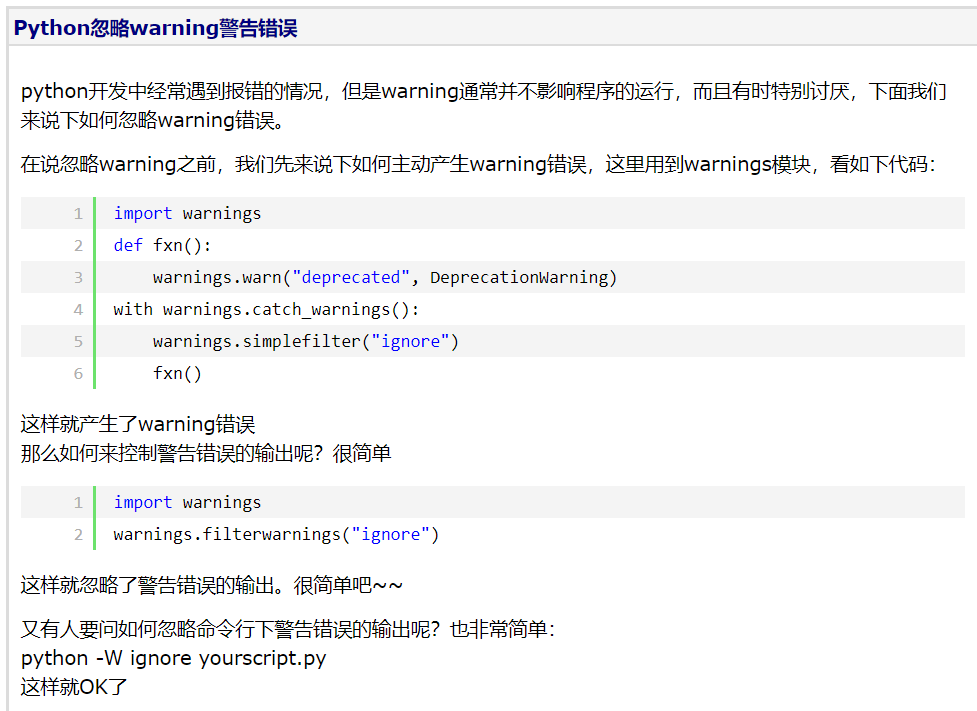The width and height of the screenshot is (977, 711).
Task: Click the "ignore" string in the second code block
Action: pos(392,534)
